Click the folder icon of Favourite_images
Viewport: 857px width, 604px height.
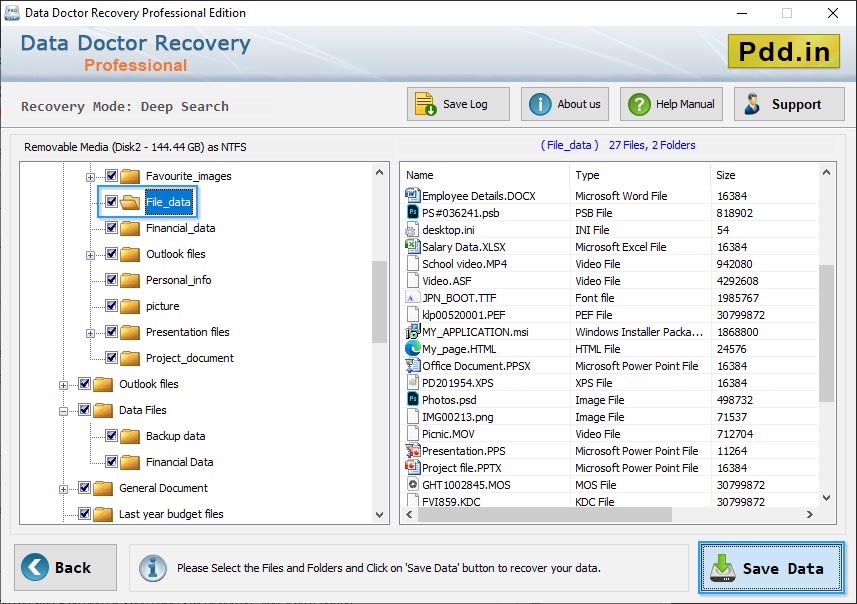pos(130,176)
